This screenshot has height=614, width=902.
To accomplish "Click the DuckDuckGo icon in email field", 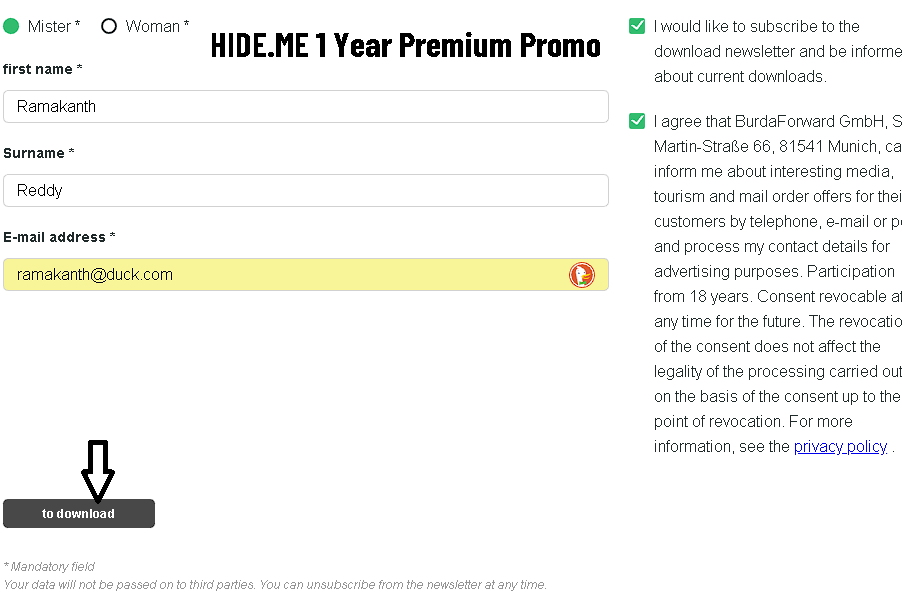I will click(582, 275).
